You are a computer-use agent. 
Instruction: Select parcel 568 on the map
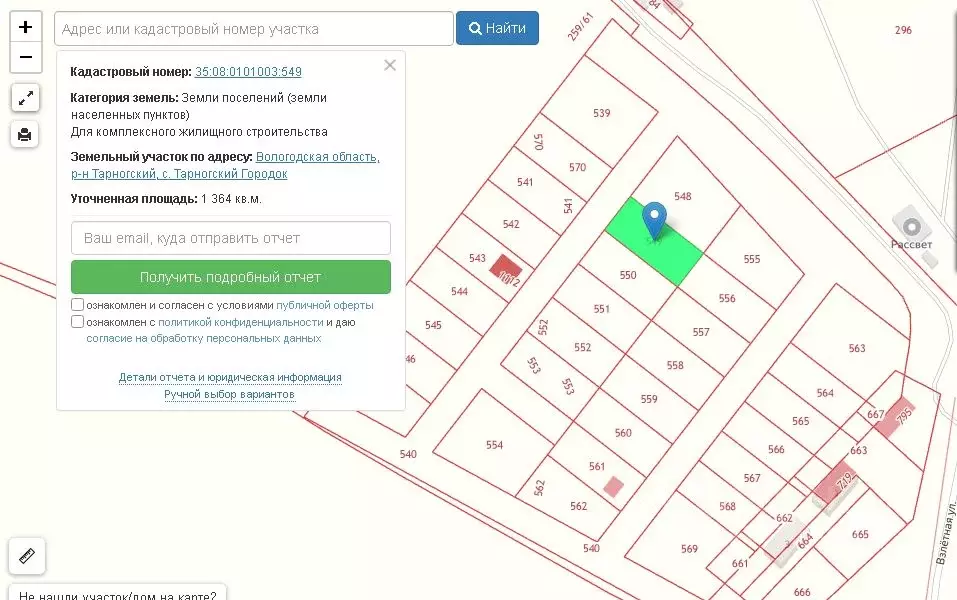[727, 507]
